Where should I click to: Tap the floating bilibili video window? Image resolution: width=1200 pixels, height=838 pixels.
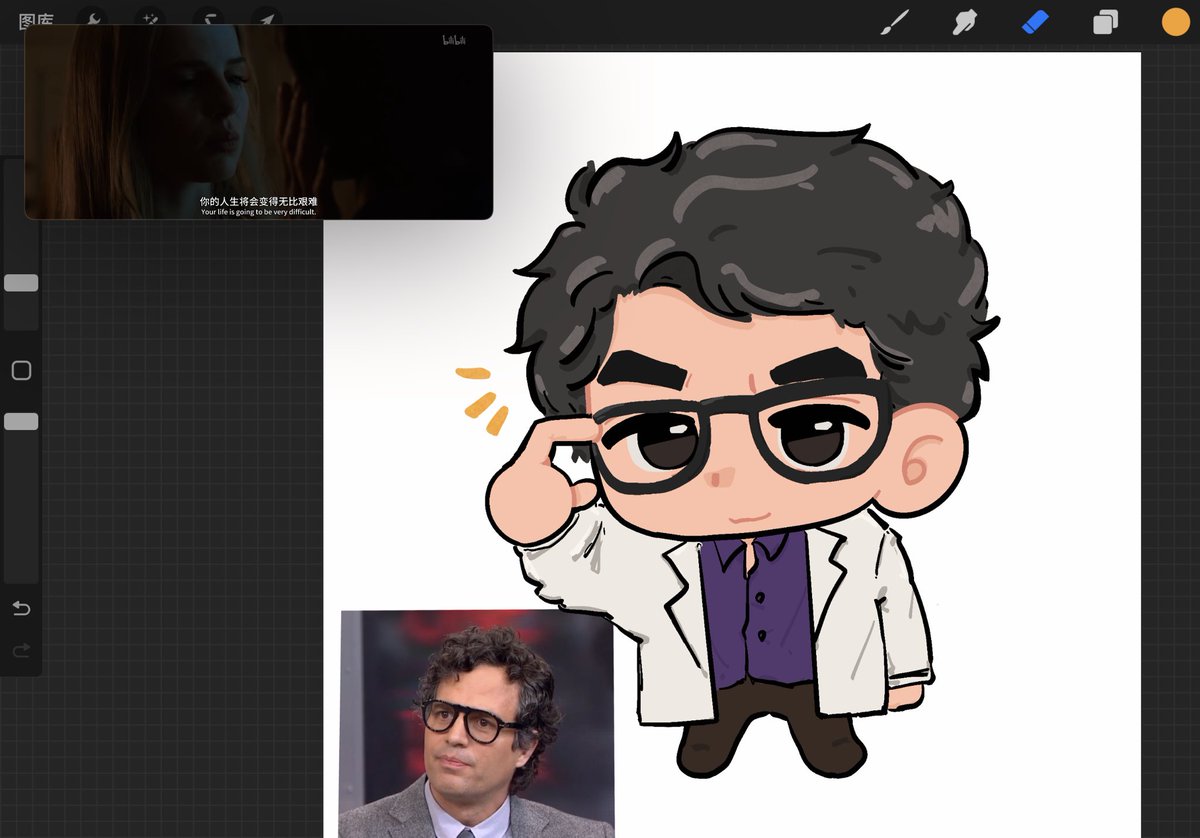tap(258, 122)
